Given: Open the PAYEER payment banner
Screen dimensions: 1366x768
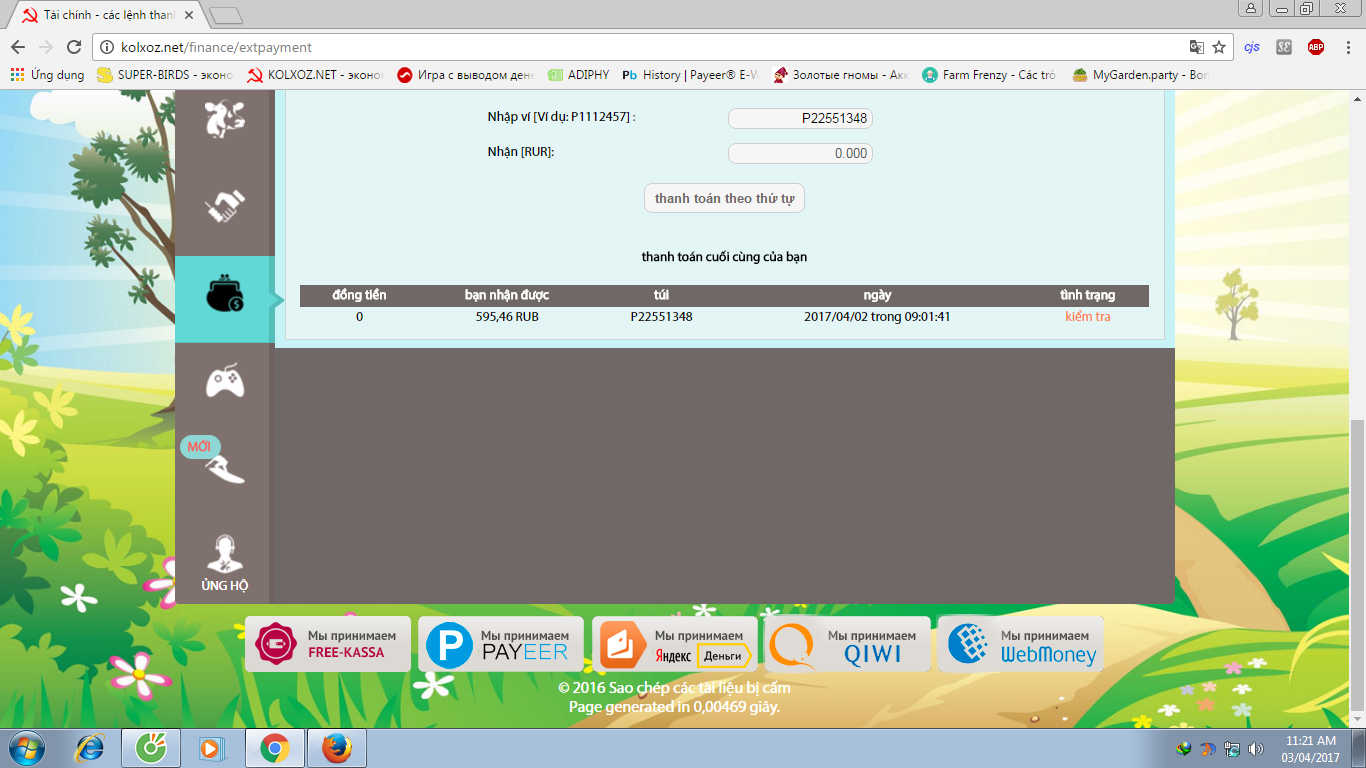Looking at the screenshot, I should coord(501,644).
